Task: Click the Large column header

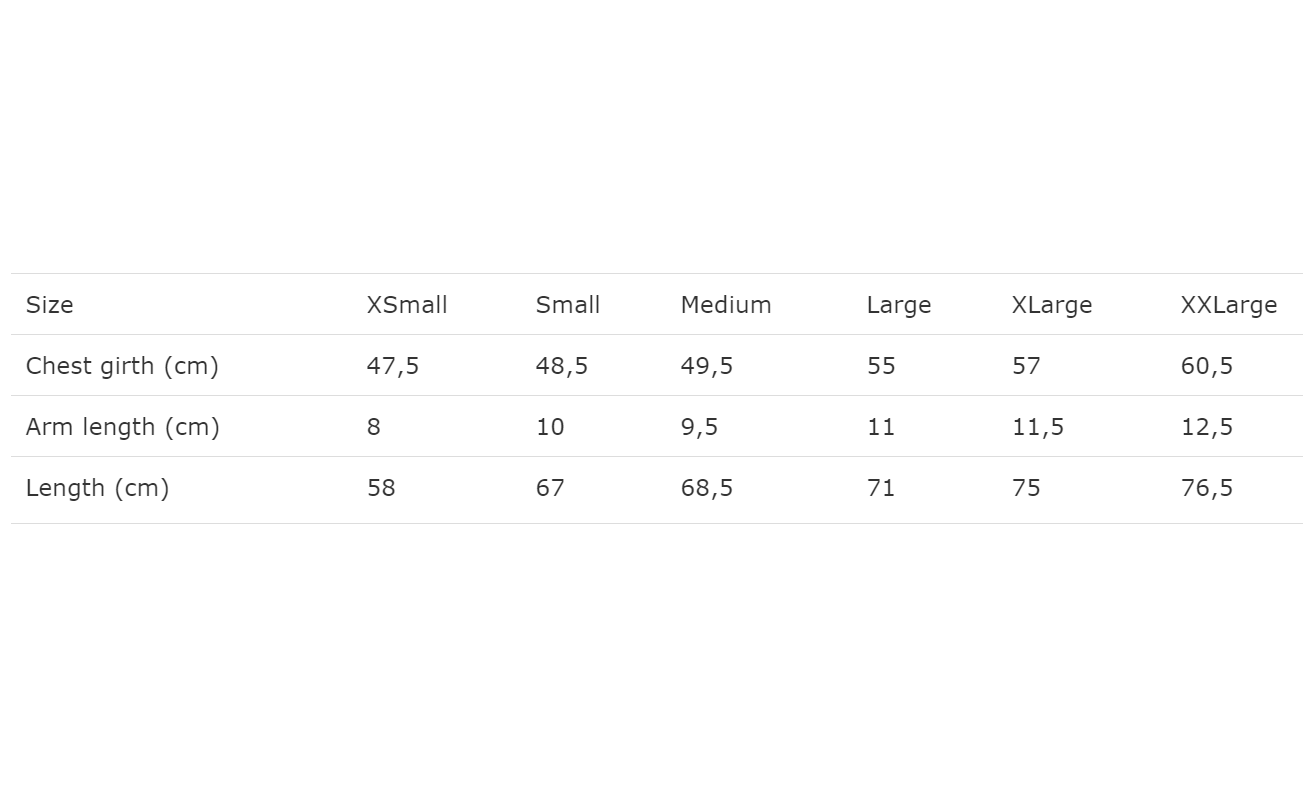Action: pos(898,305)
